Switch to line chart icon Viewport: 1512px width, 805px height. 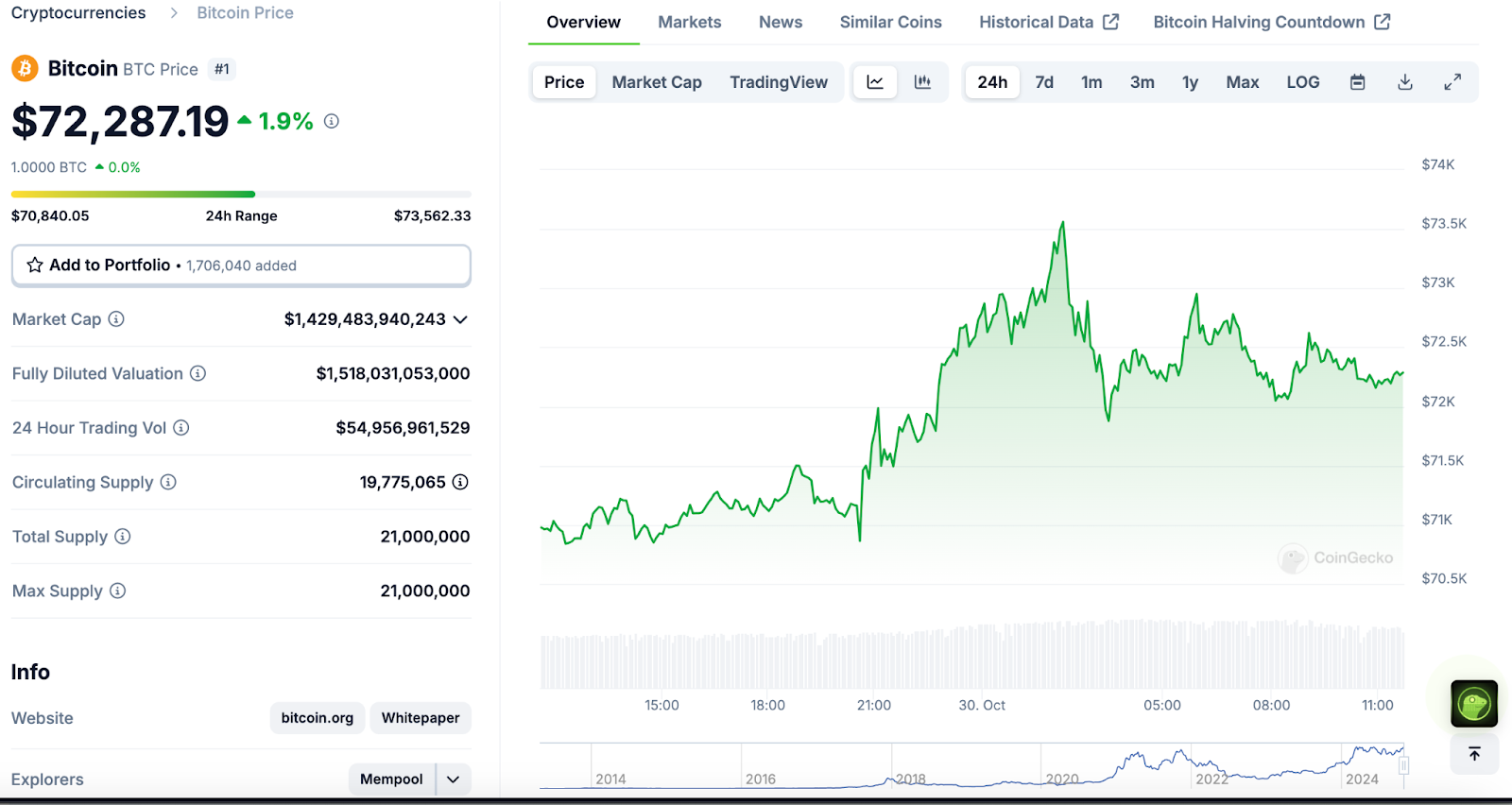click(x=875, y=82)
